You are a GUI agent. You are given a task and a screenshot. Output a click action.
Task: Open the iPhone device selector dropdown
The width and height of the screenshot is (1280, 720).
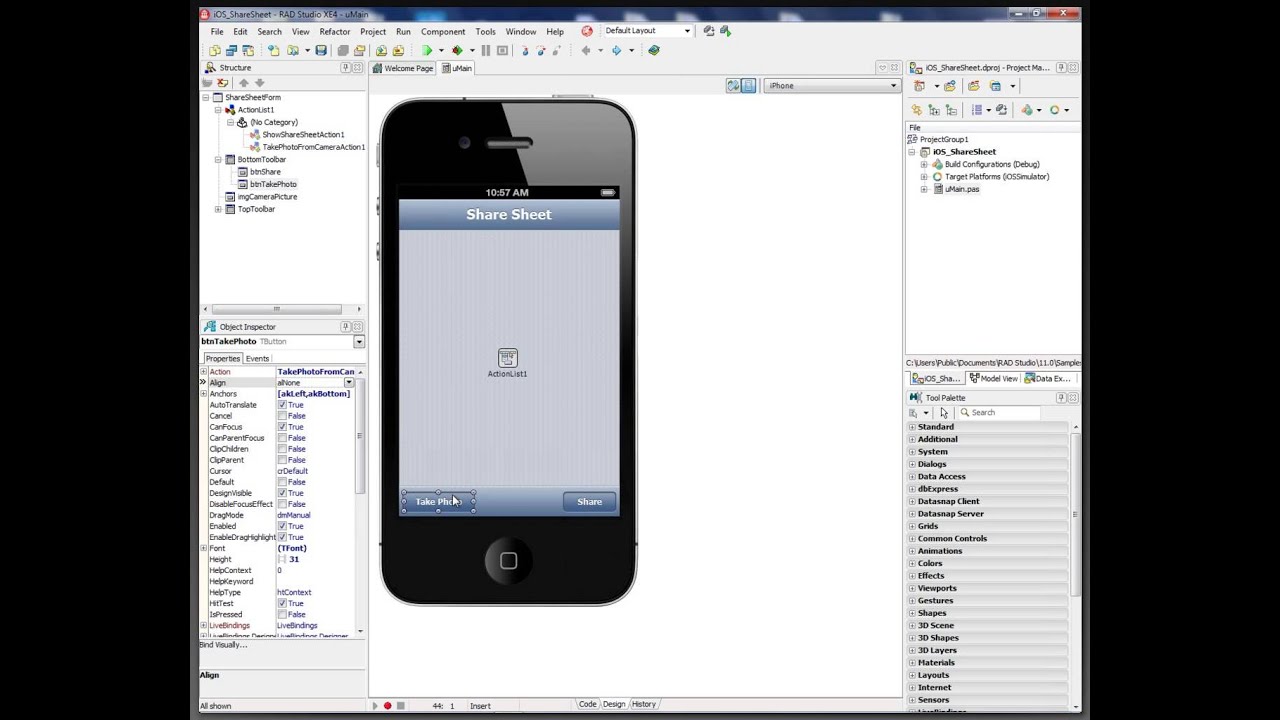pyautogui.click(x=894, y=86)
